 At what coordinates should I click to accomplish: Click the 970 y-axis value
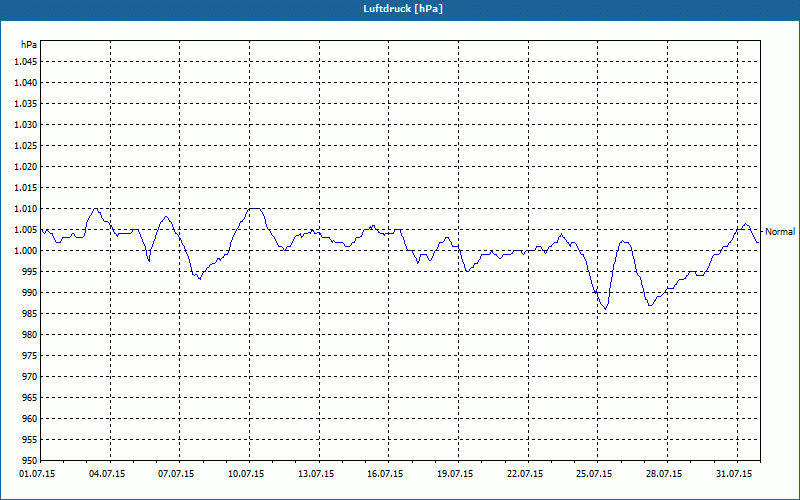(30, 377)
